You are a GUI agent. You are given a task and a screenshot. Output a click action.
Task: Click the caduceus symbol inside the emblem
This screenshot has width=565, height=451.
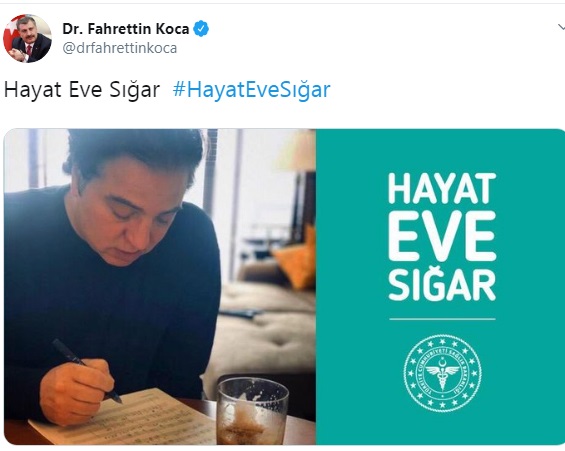tap(442, 374)
